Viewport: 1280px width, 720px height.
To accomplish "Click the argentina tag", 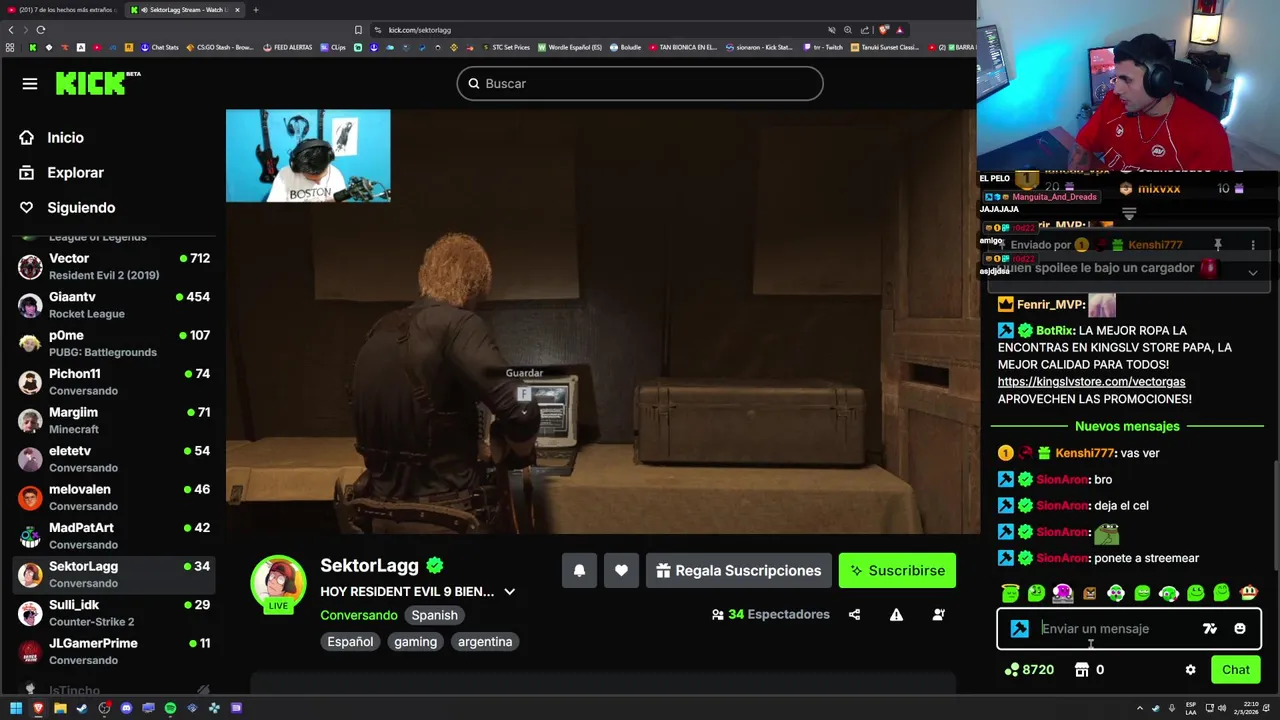I will point(485,642).
